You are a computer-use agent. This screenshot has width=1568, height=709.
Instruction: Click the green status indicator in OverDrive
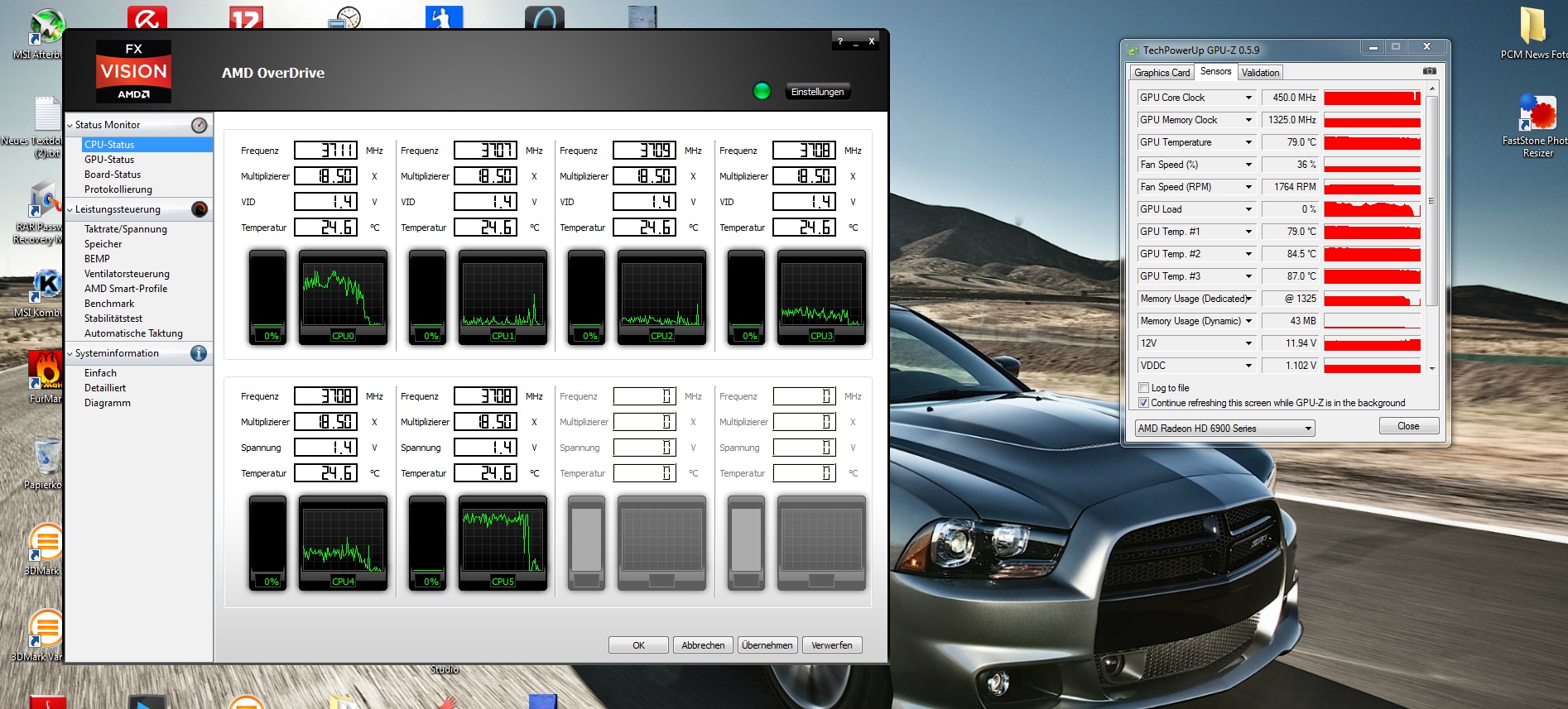click(x=762, y=91)
